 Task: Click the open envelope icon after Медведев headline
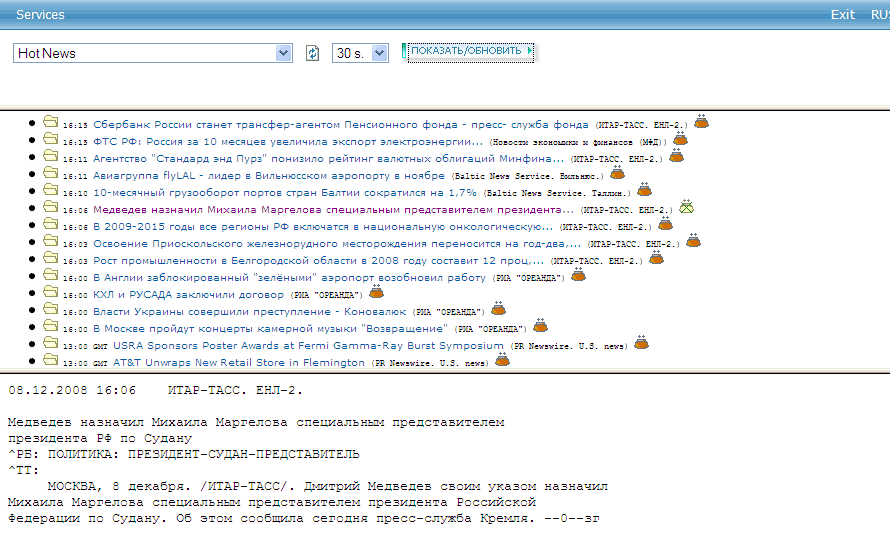687,208
